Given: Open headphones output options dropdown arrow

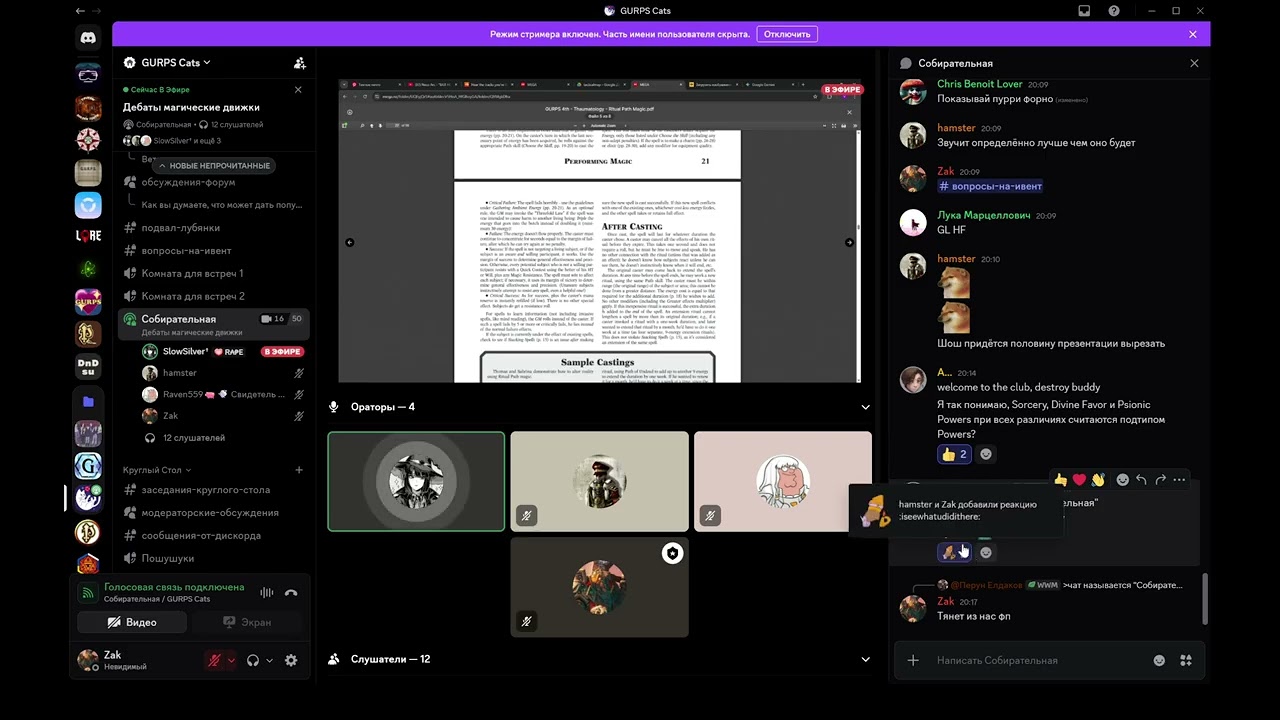Looking at the screenshot, I should pos(269,660).
